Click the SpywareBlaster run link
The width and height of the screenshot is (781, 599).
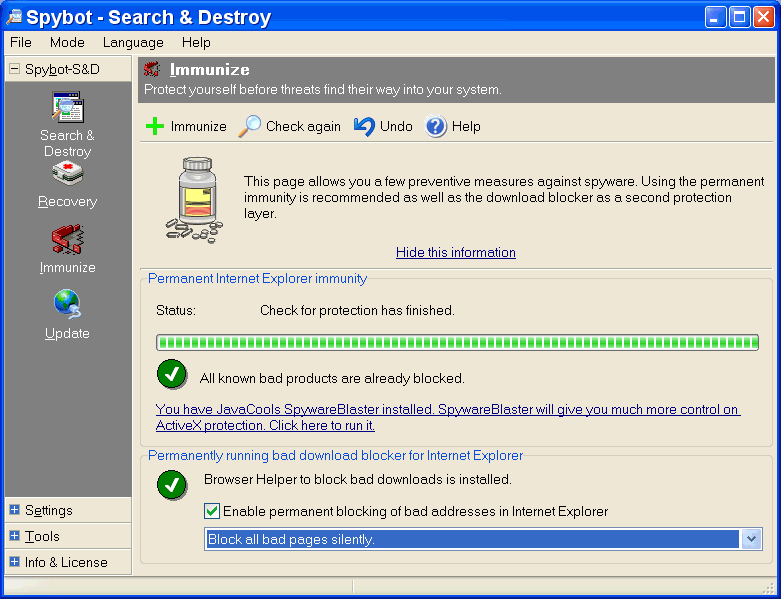click(448, 417)
